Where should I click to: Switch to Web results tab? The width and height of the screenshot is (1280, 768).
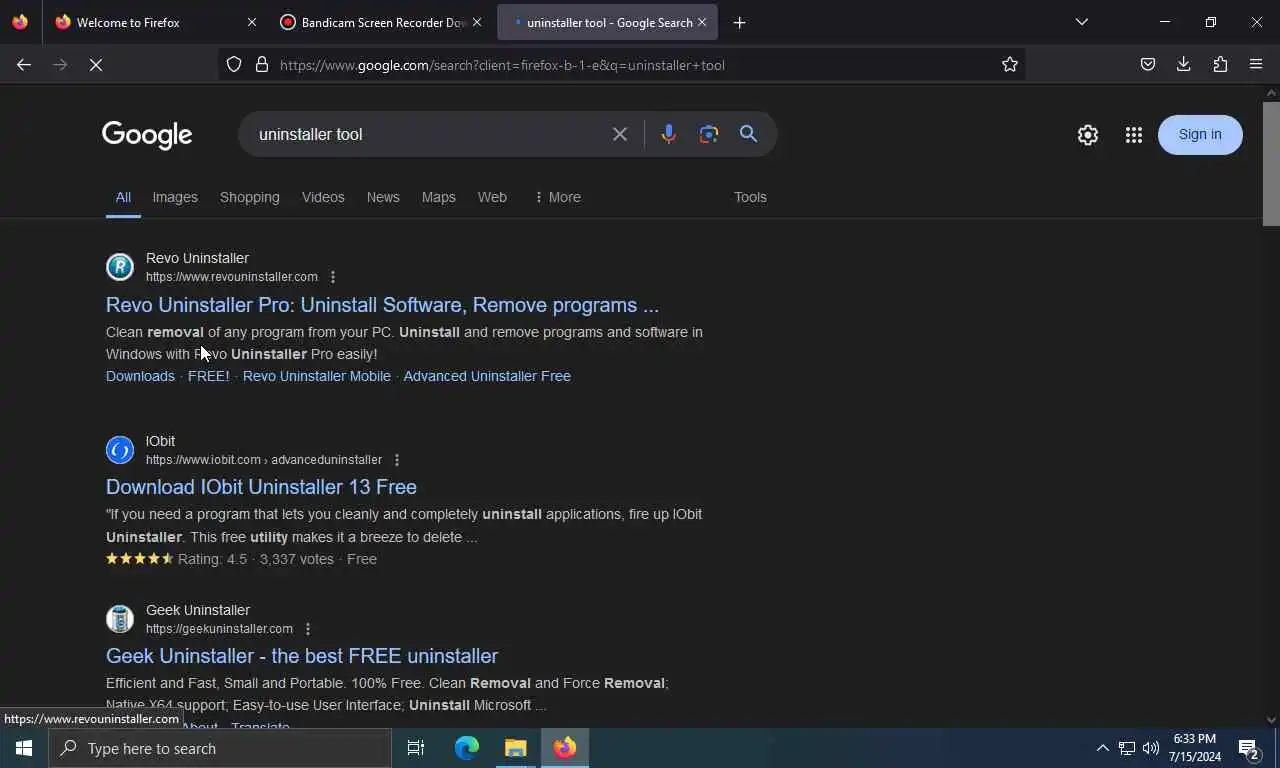click(x=492, y=197)
